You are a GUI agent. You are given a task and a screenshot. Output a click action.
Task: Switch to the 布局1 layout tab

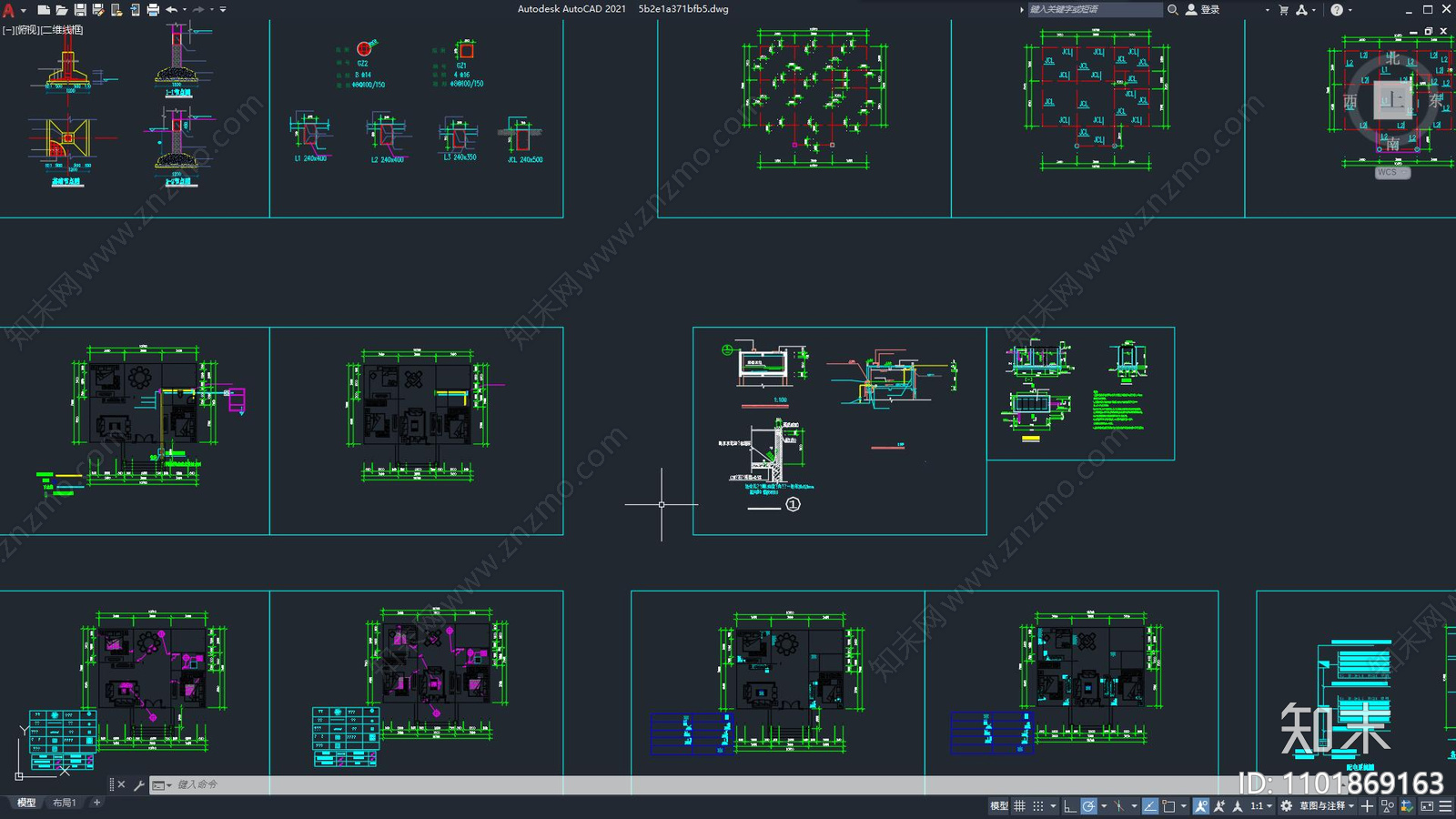(x=64, y=803)
